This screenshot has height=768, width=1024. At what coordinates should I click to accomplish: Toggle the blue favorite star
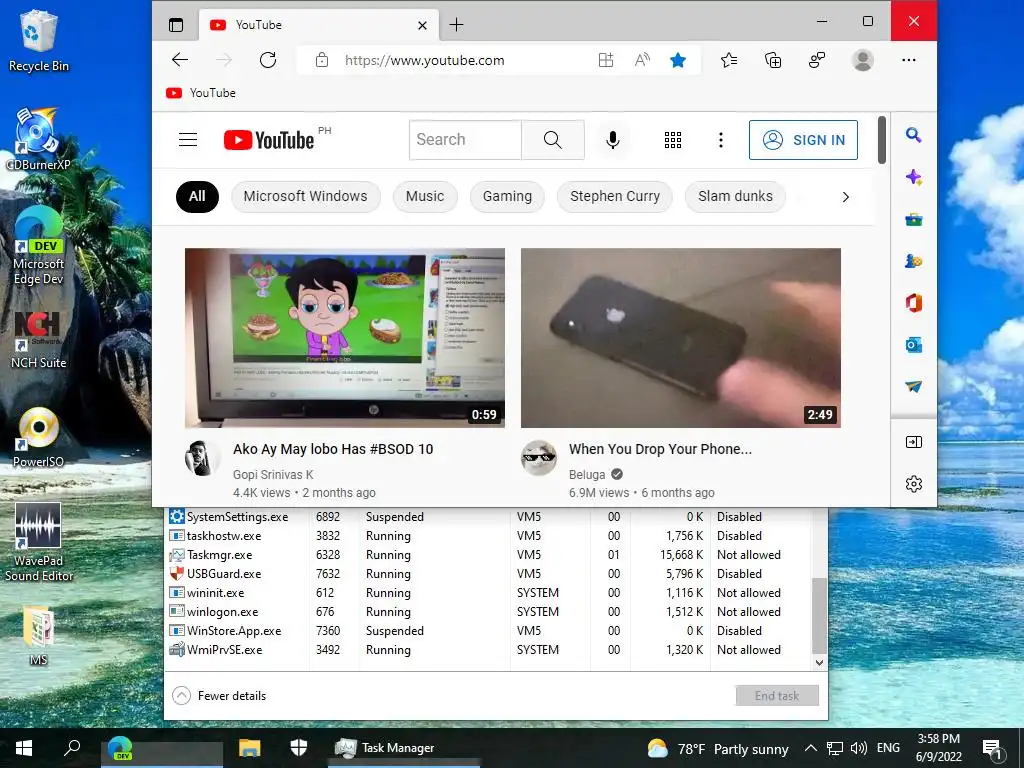(678, 60)
